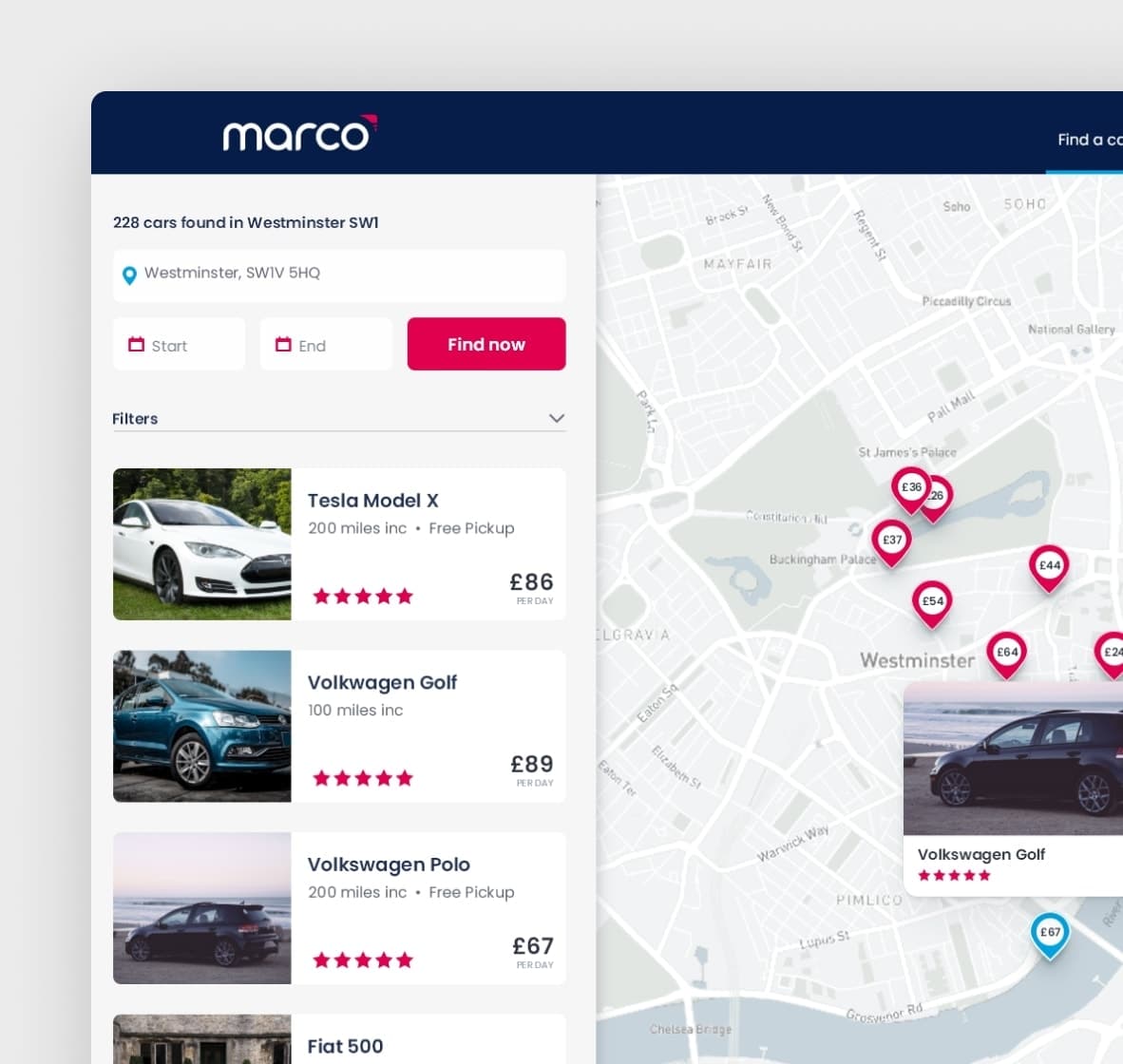
Task: Click the marco logo
Action: [299, 134]
